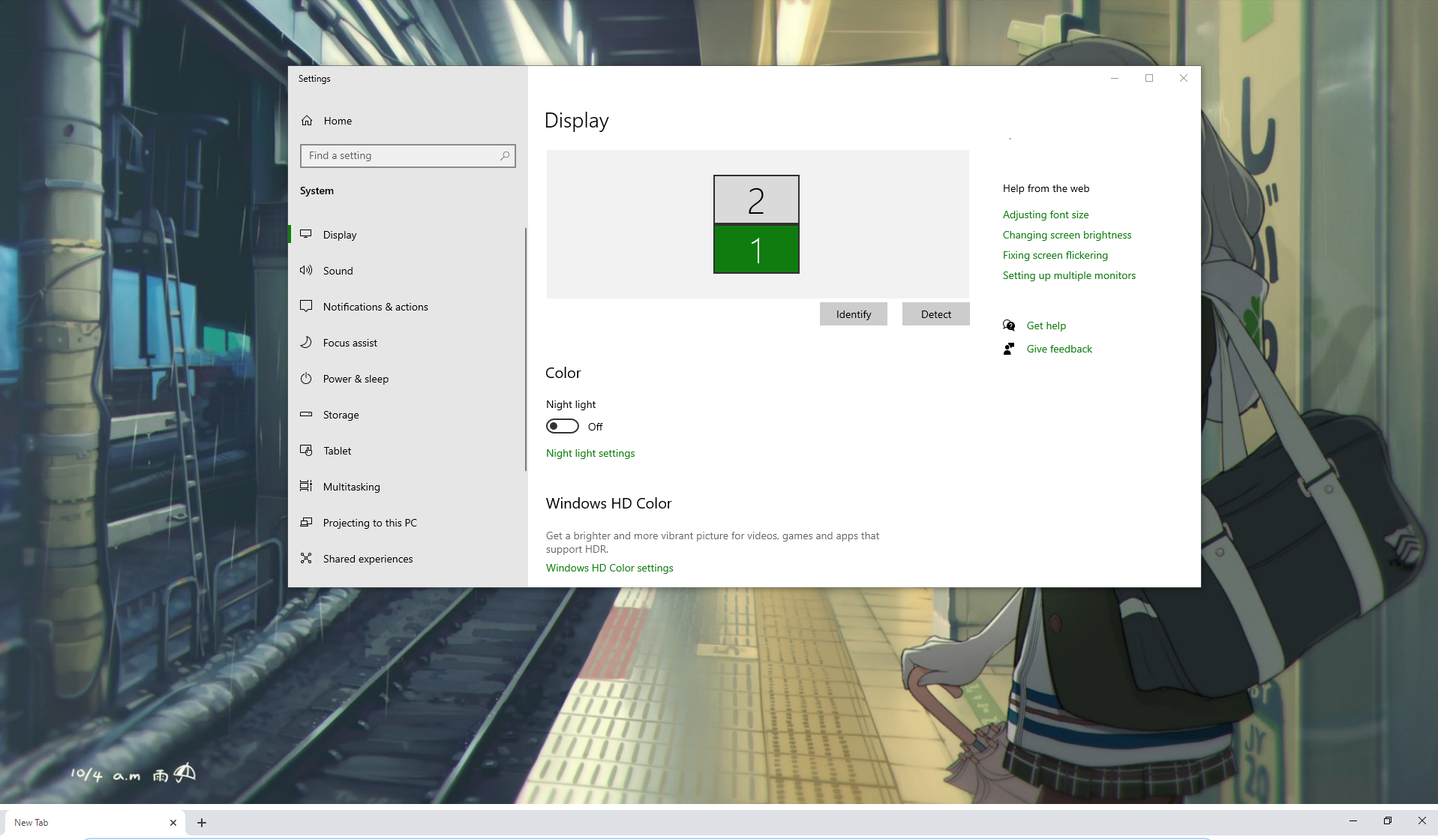The height and width of the screenshot is (840, 1438).
Task: Click the Storage drive icon
Action: (306, 414)
